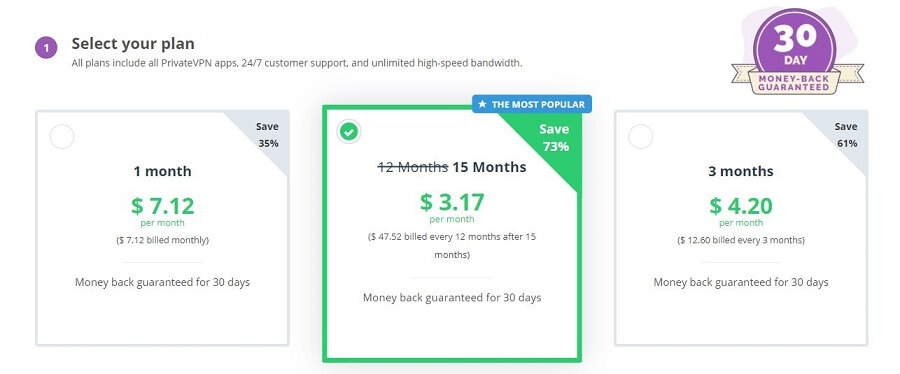The image size is (900, 374).
Task: Select the 3 months plan radio button
Action: point(641,137)
